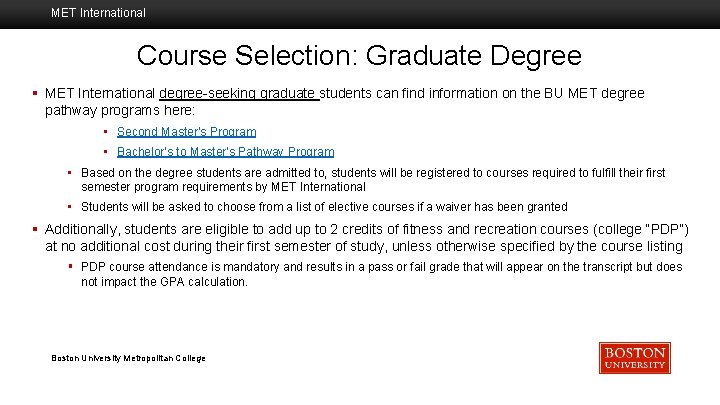Click bullet before 'PDP course attendance'
This screenshot has width=720, height=405.
(70, 267)
